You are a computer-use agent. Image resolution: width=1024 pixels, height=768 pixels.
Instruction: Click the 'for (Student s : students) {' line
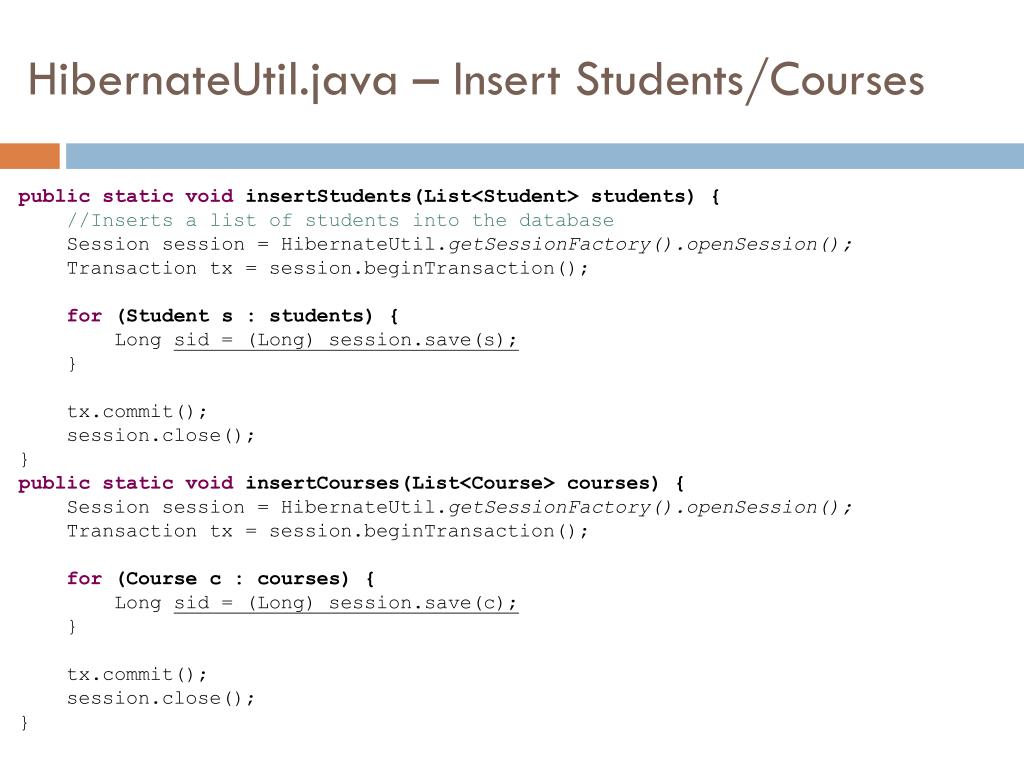[232, 316]
